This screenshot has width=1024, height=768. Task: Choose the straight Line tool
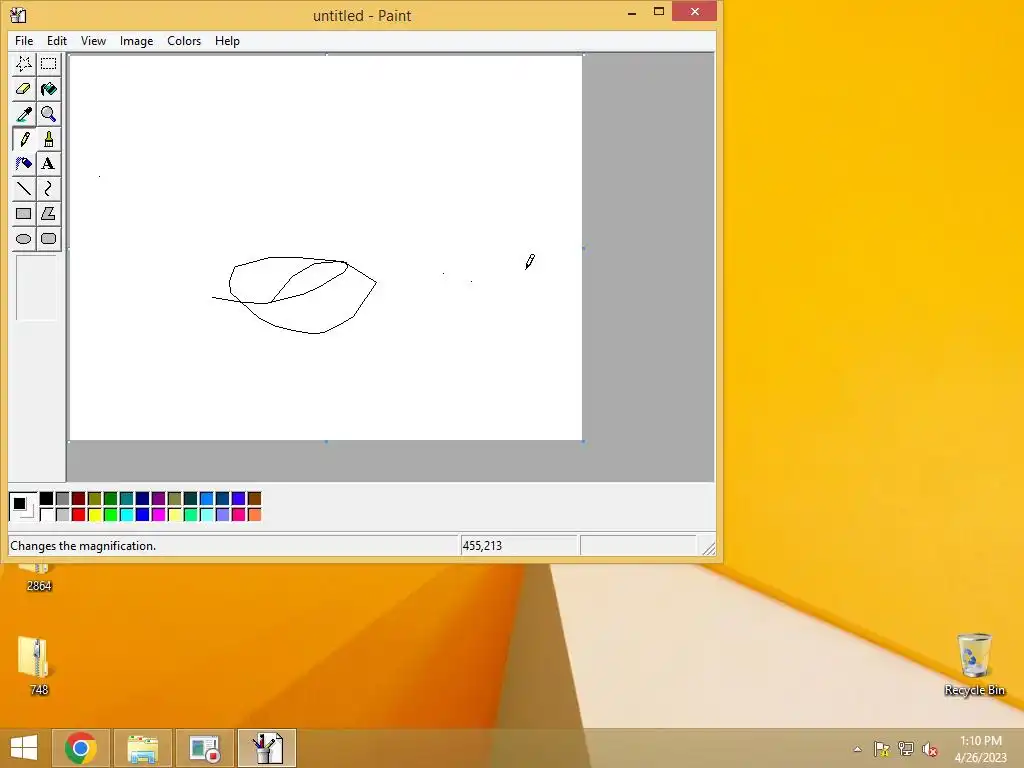tap(24, 189)
